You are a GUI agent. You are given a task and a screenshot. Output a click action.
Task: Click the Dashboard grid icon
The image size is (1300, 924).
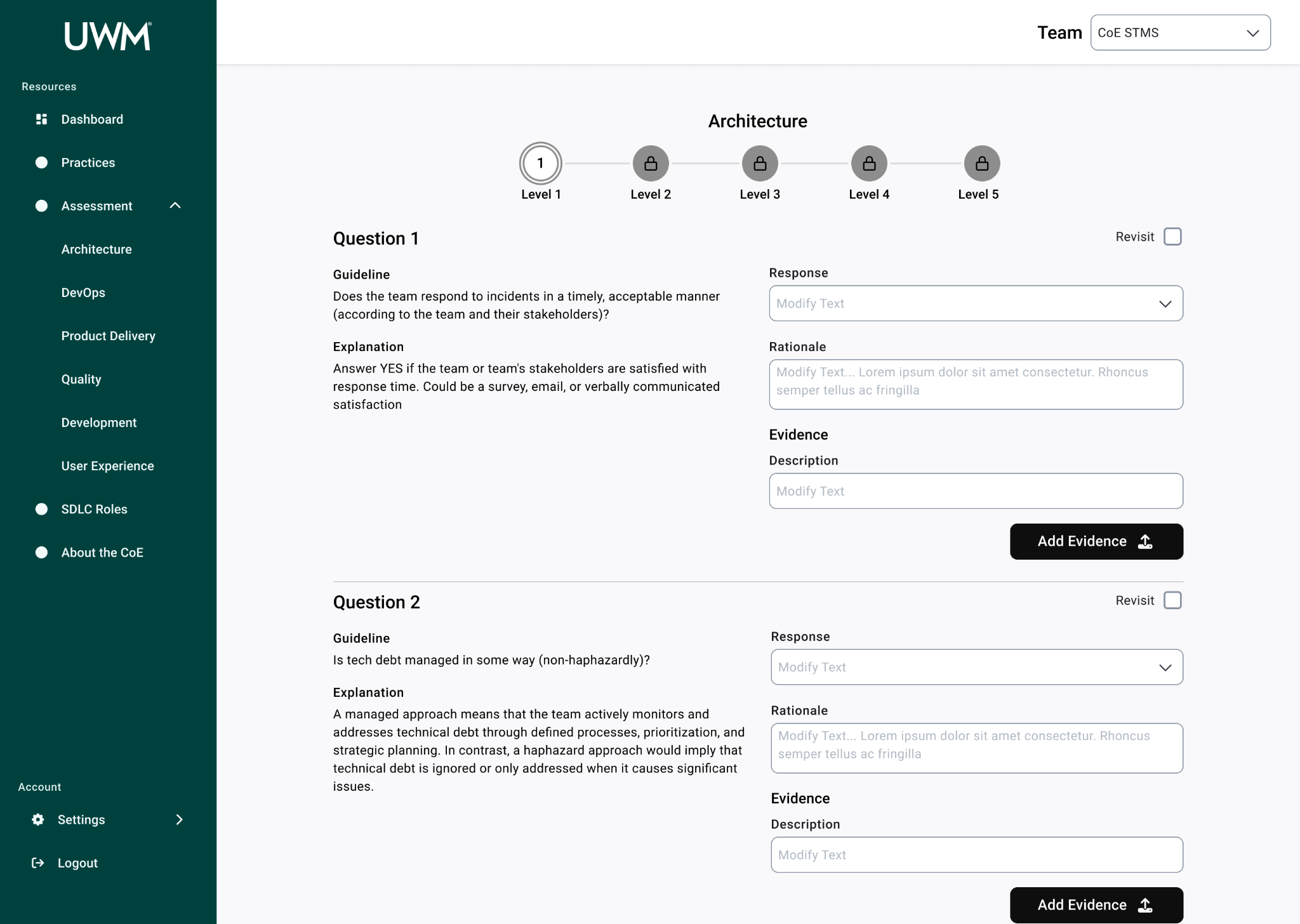(x=41, y=119)
